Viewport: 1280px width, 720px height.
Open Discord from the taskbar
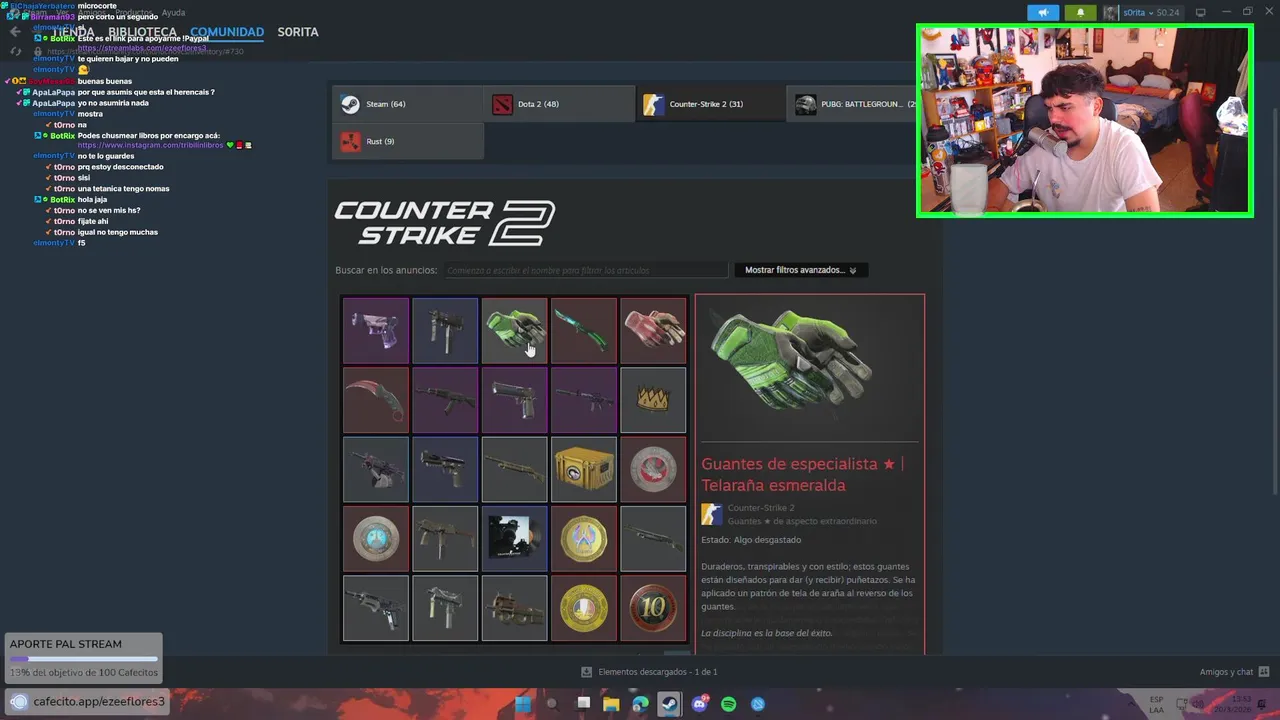[700, 704]
